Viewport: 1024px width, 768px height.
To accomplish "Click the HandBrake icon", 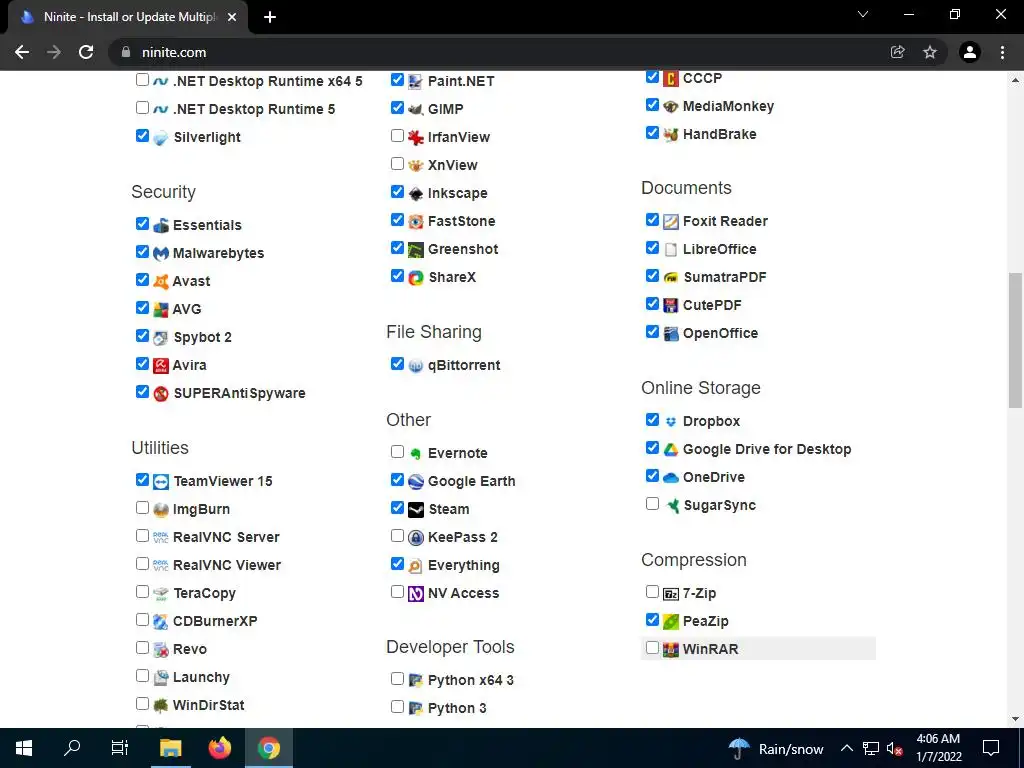I will [x=671, y=135].
